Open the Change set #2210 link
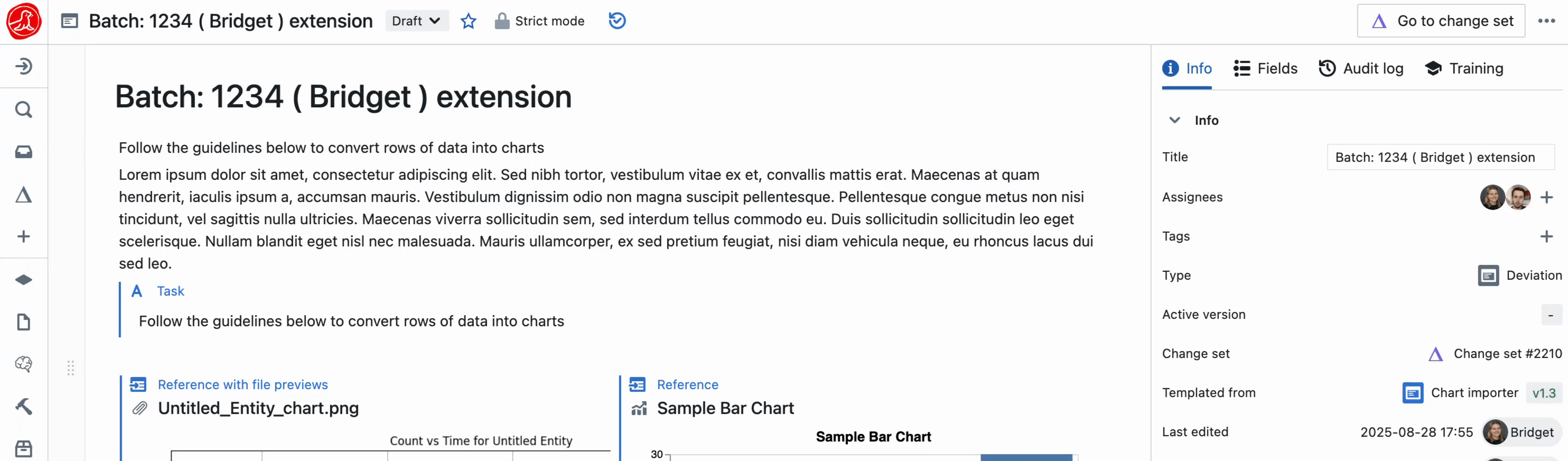Viewport: 1568px width, 461px height. point(1507,354)
